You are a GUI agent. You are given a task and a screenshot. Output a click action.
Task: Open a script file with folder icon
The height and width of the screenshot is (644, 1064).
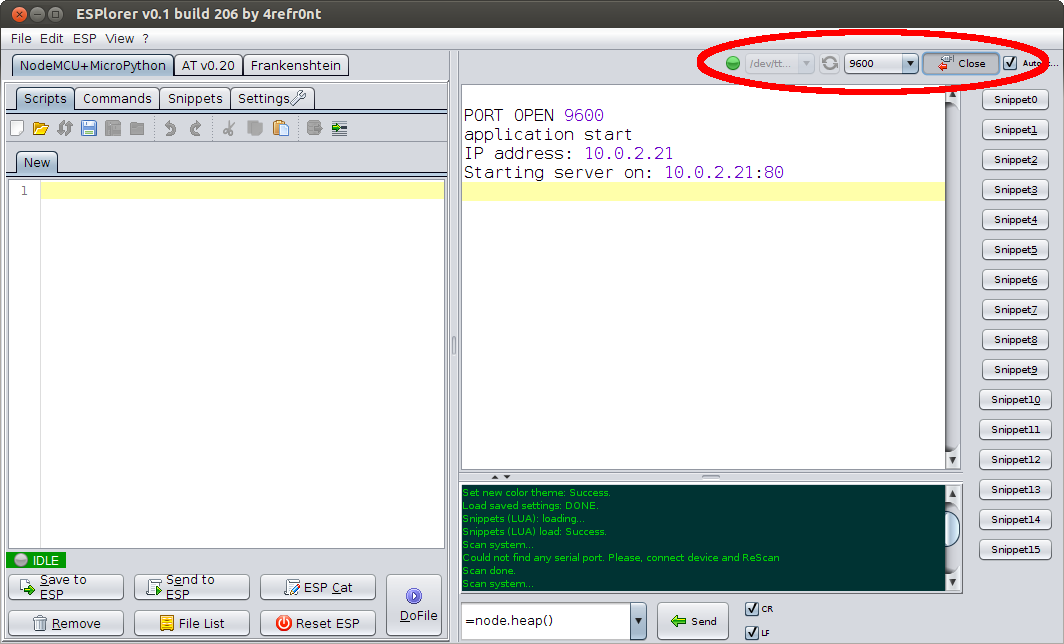point(41,128)
